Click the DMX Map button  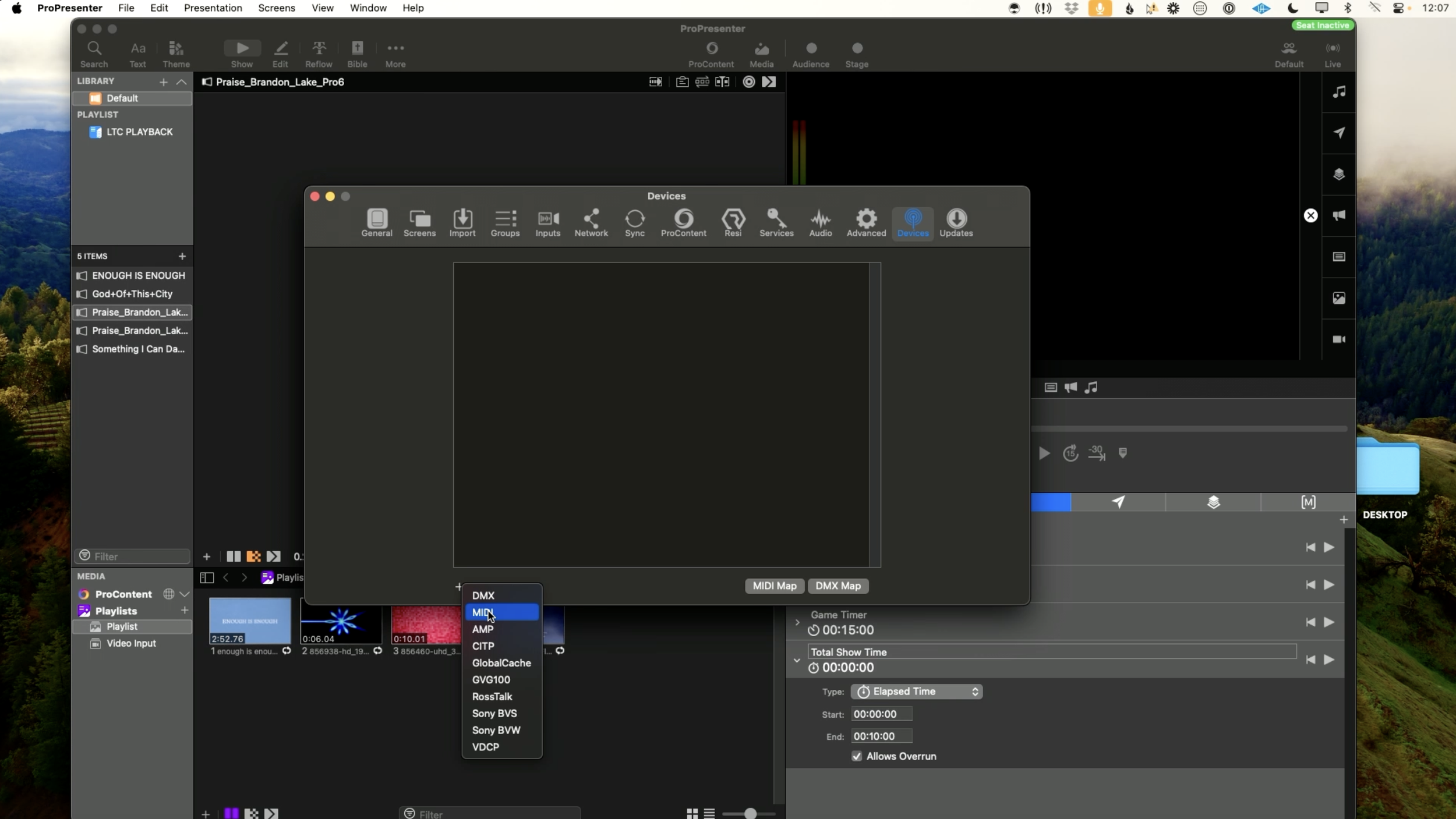click(x=837, y=586)
